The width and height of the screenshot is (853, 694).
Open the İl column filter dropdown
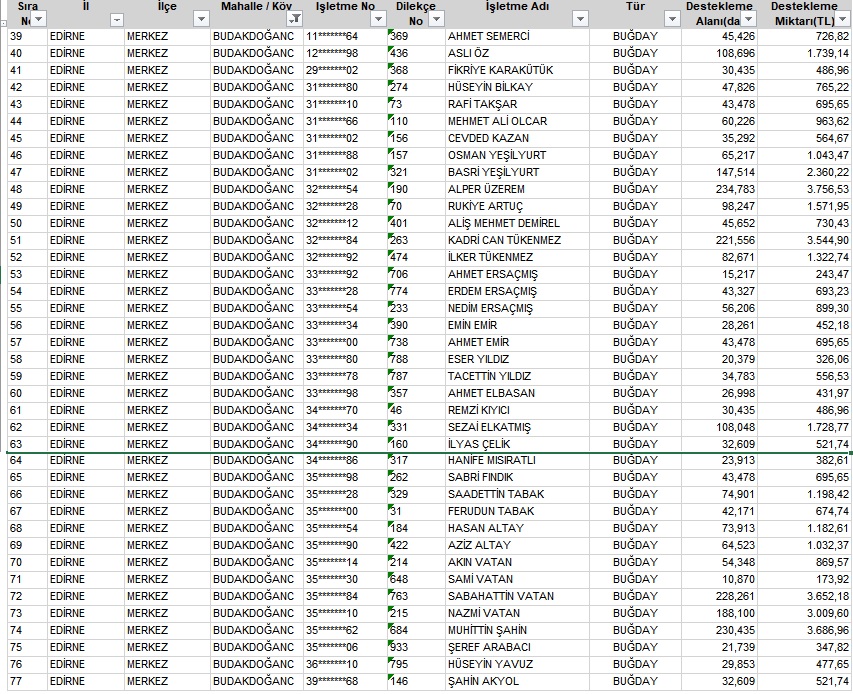pos(116,20)
